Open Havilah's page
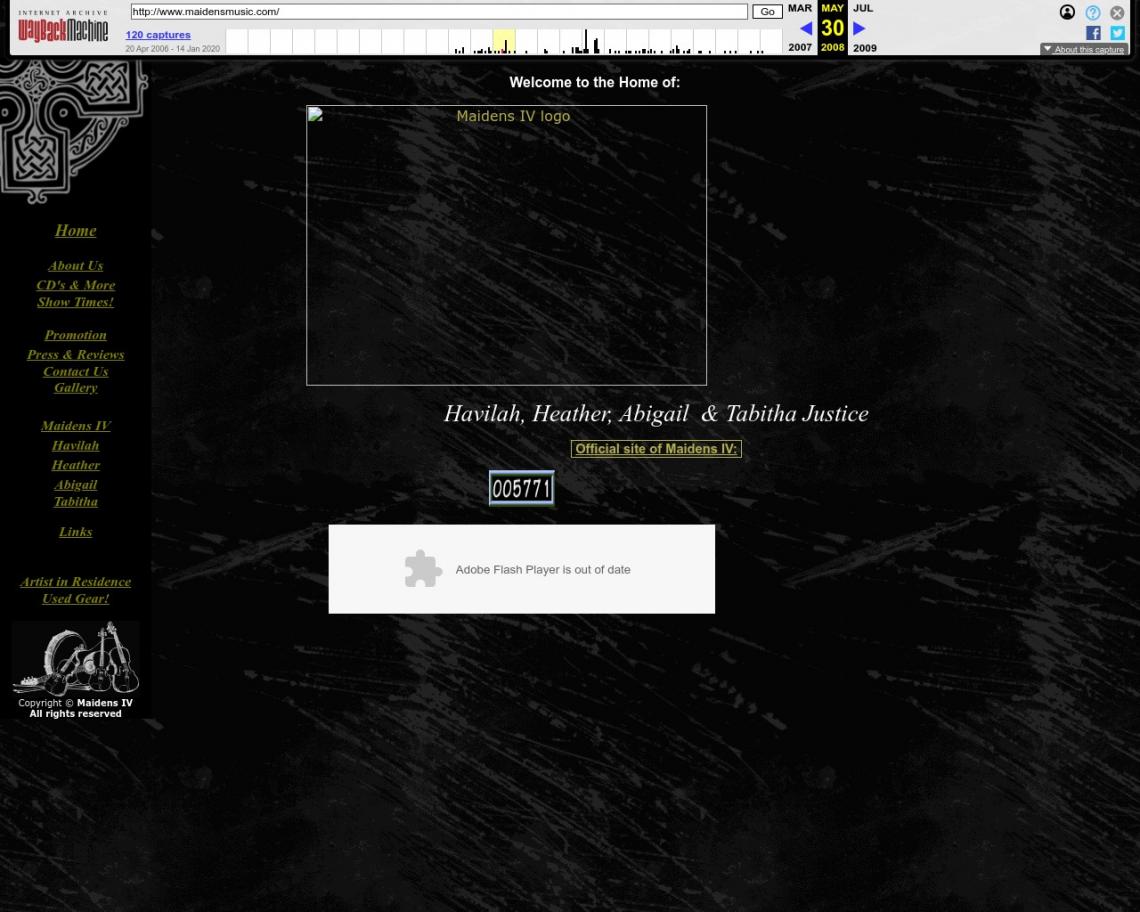 [x=76, y=446]
